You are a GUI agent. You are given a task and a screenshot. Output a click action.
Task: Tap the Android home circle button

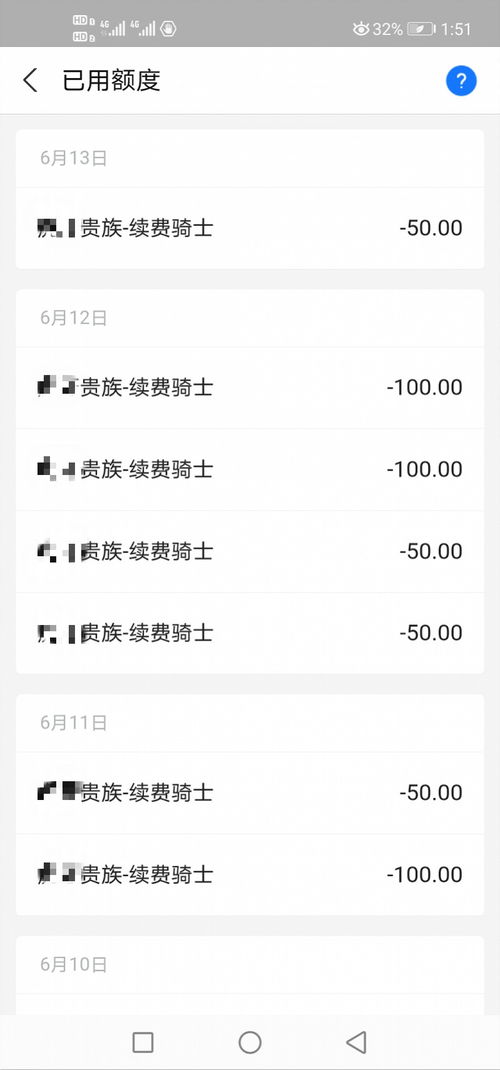coord(250,1042)
